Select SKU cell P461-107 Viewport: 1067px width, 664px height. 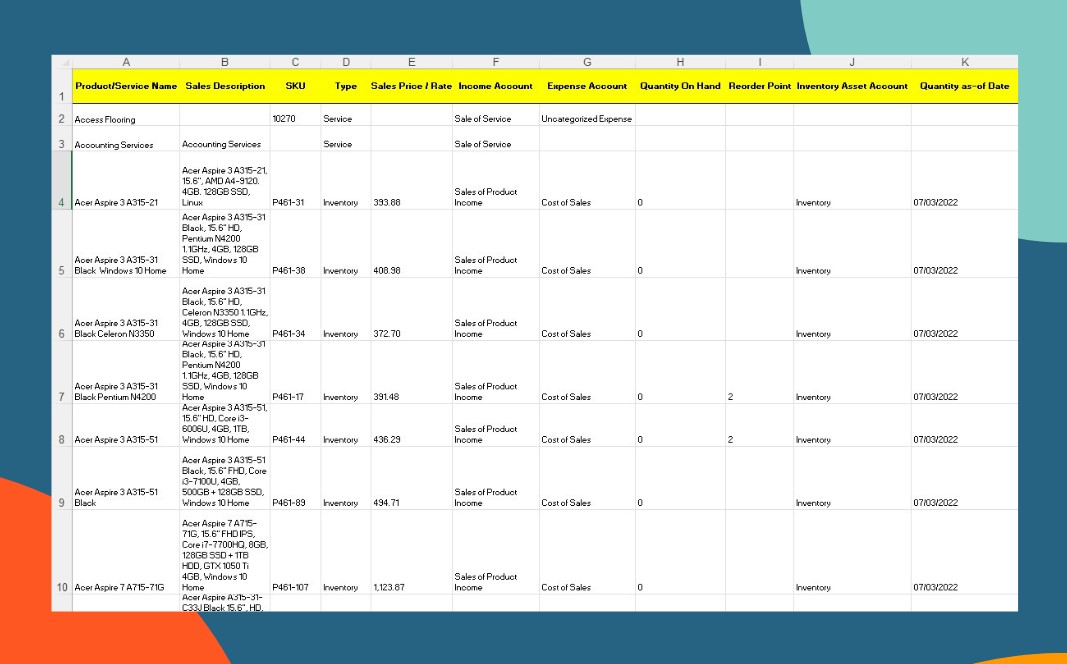coord(295,552)
